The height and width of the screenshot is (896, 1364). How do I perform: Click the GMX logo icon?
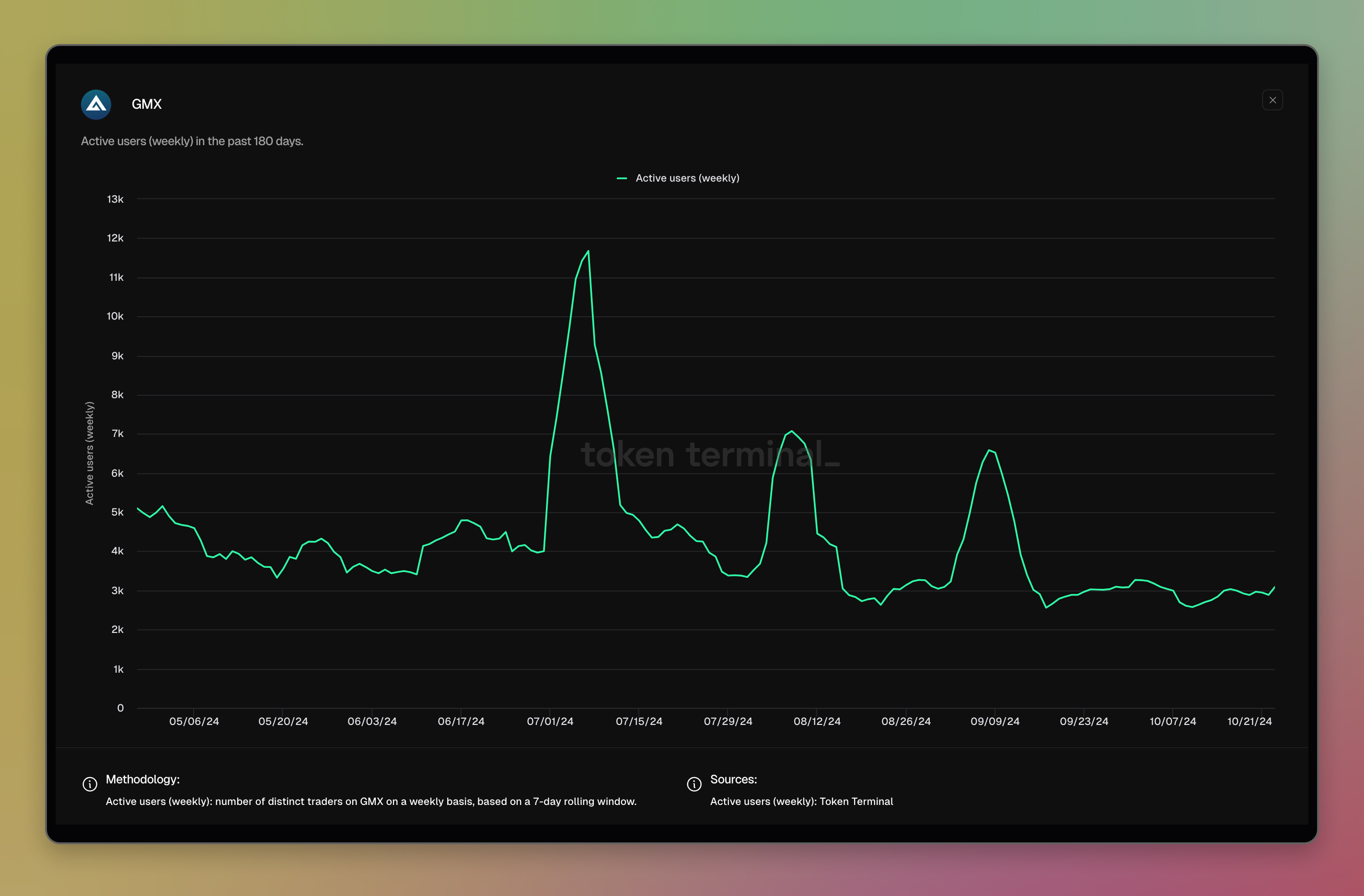(x=96, y=104)
